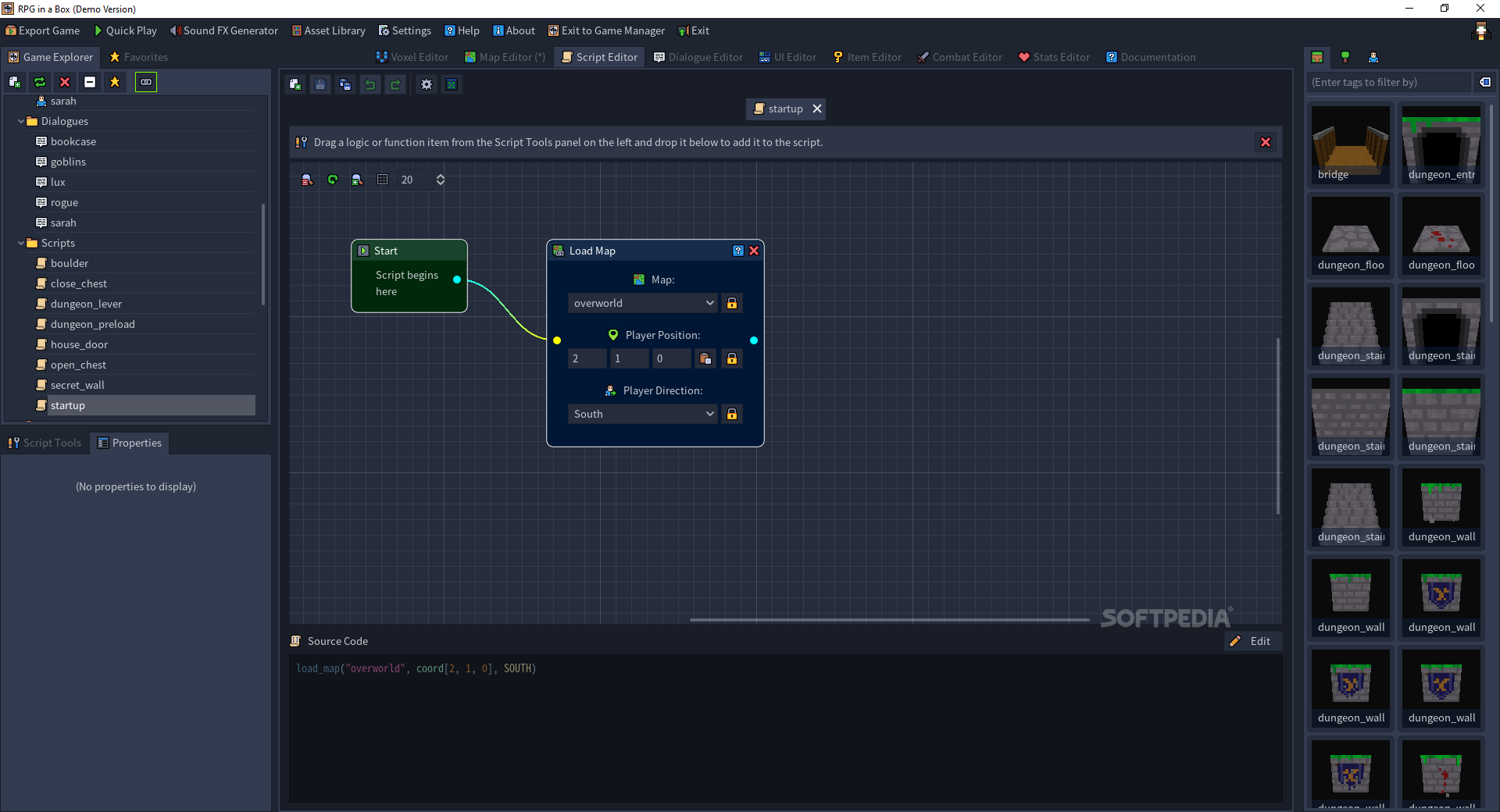Open the Map Editor tab
Screen dimensions: 1500x812
coord(505,57)
